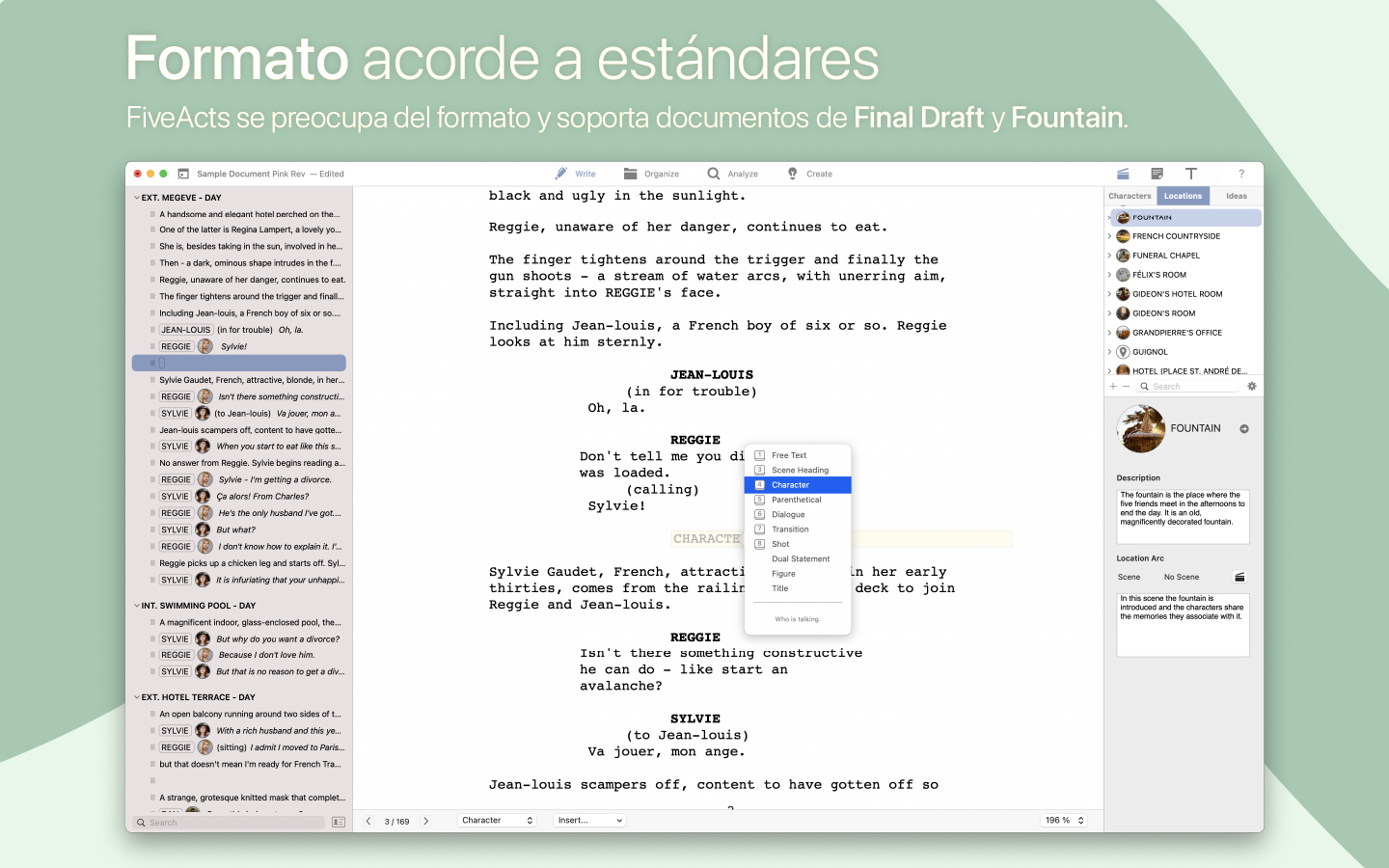Viewport: 1389px width, 868px height.
Task: Select 'Because I don't love him.' outline row
Action: tap(239, 655)
